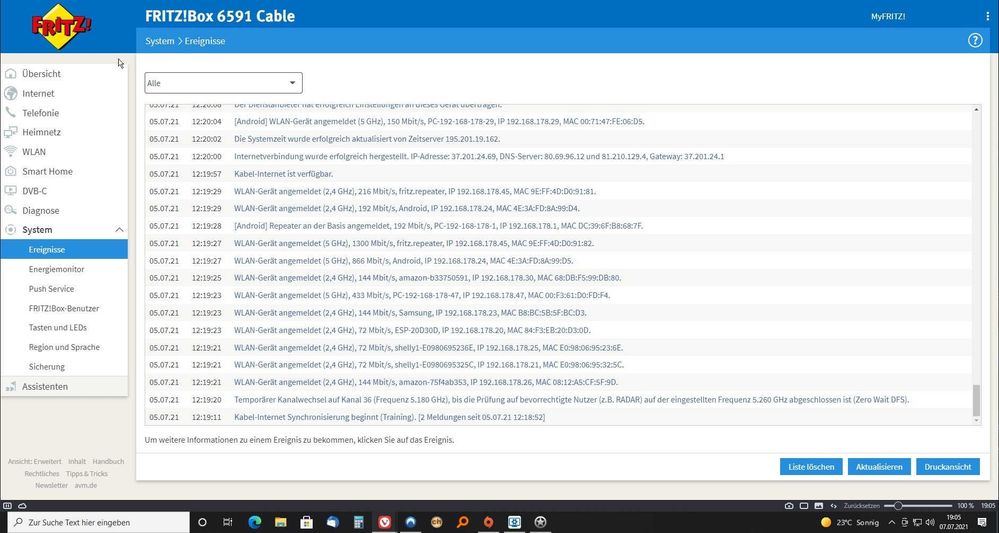999x533 pixels.
Task: Open the Inhalt footer link
Action: 77,462
